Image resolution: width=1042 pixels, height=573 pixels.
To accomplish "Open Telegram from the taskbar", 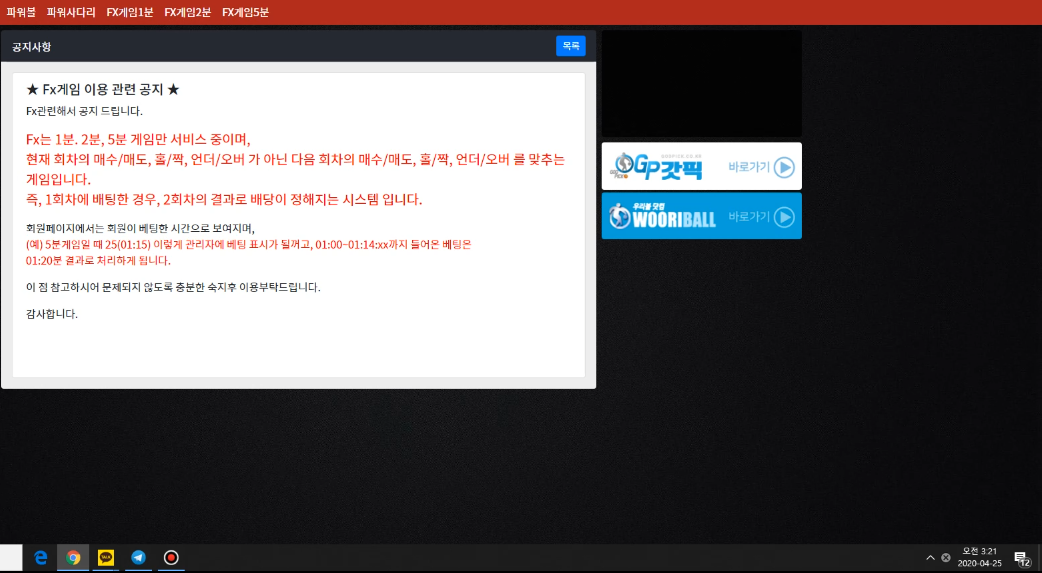I will click(x=138, y=558).
